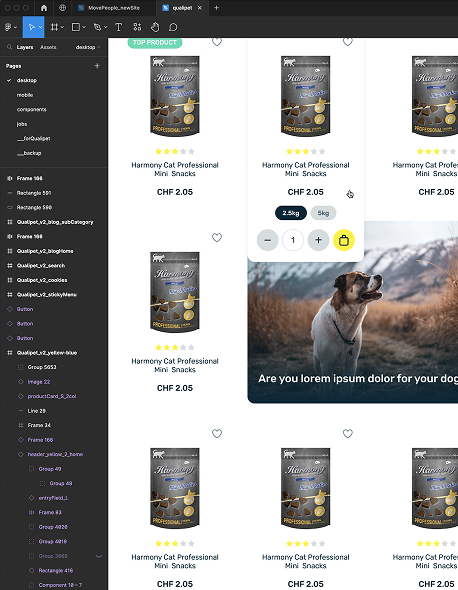458x590 pixels.
Task: Open the Resources tool
Action: (x=137, y=27)
